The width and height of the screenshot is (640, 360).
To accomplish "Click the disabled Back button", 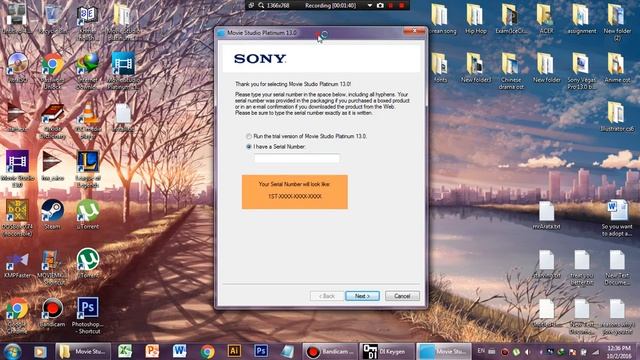I will 327,296.
